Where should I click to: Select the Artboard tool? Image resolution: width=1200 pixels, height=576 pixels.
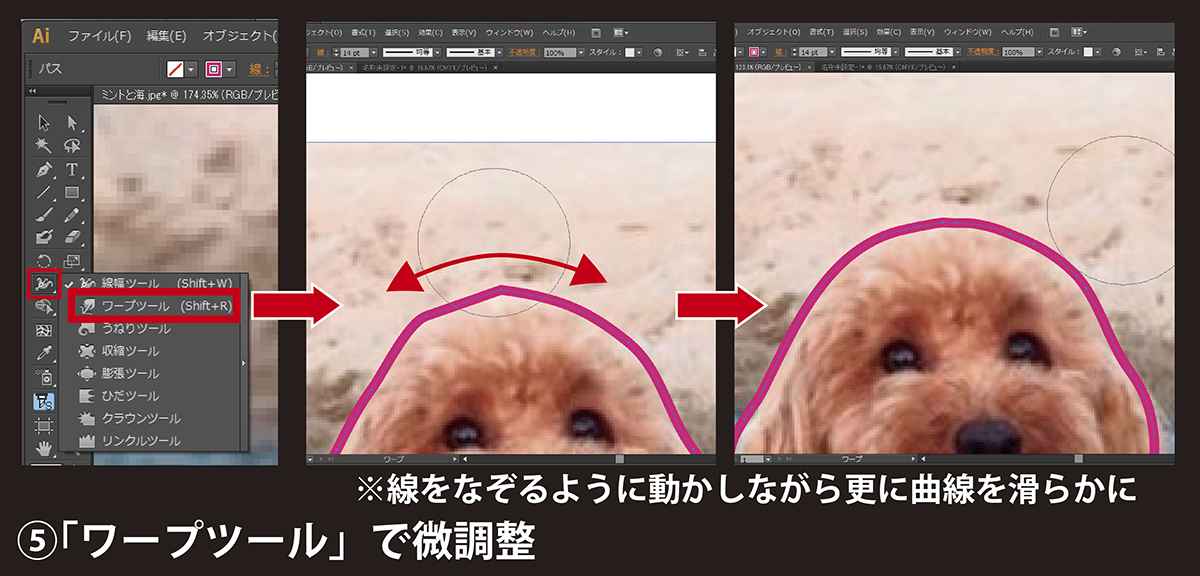44,424
